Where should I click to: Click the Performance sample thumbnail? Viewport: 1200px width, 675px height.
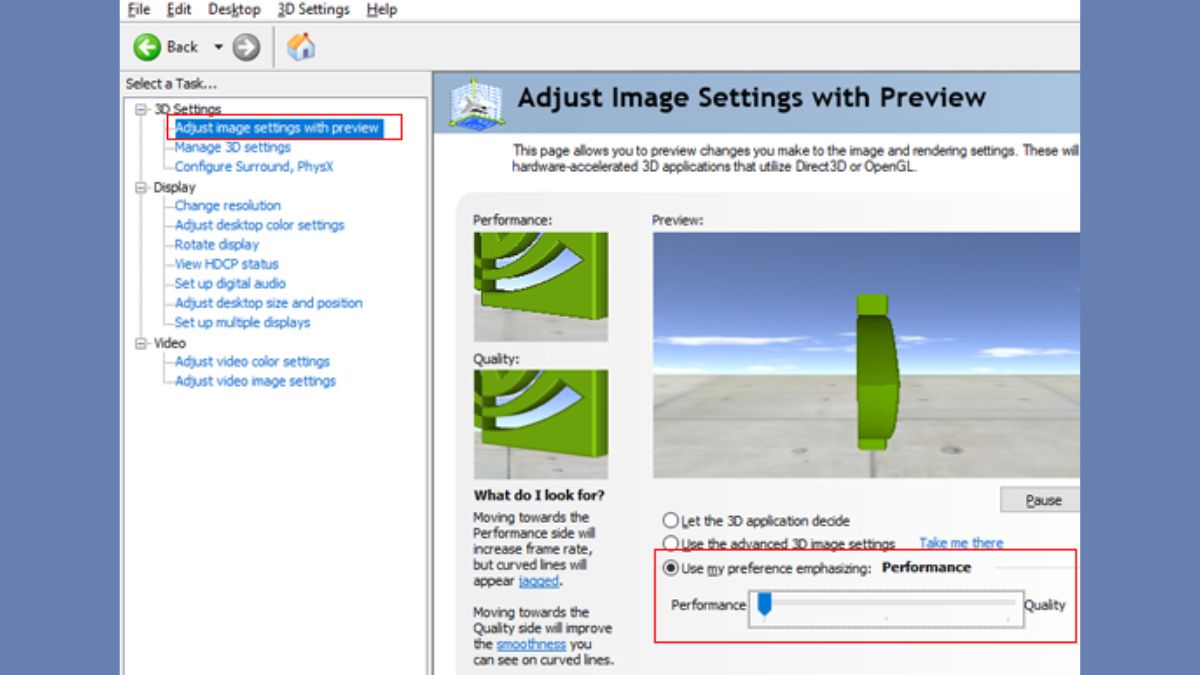[x=540, y=287]
